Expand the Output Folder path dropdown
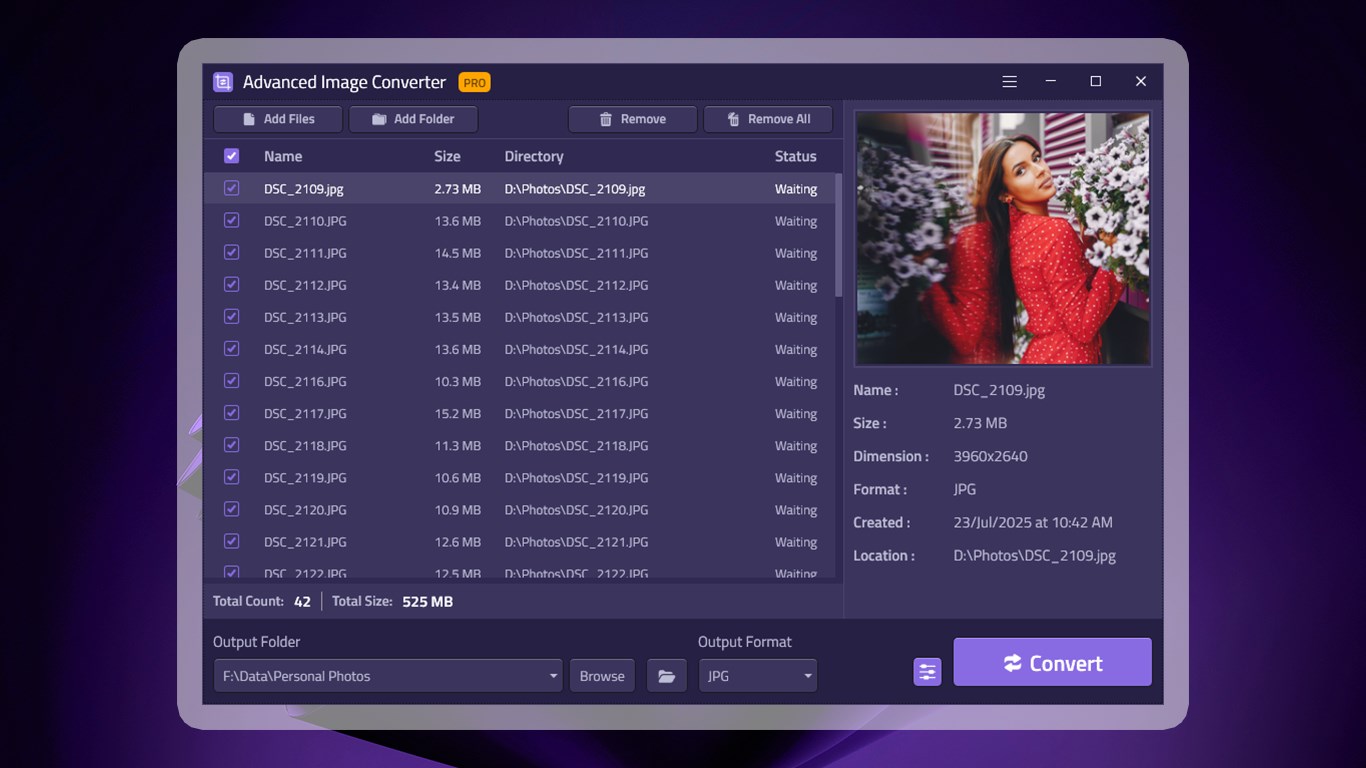The width and height of the screenshot is (1366, 768). (x=553, y=677)
